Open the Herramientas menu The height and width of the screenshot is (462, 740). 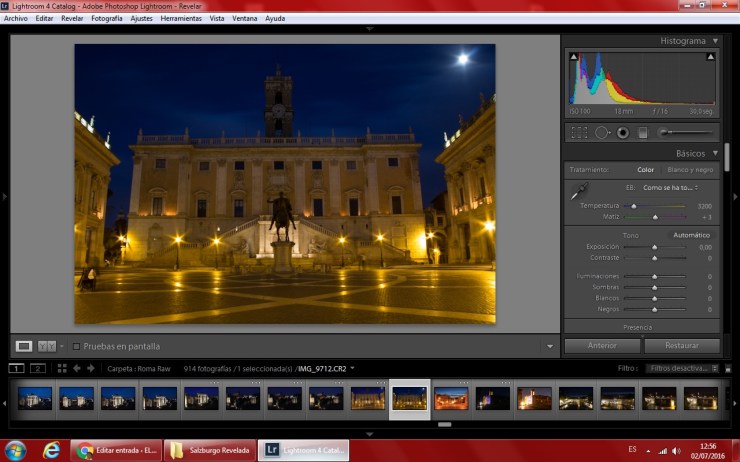(181, 18)
